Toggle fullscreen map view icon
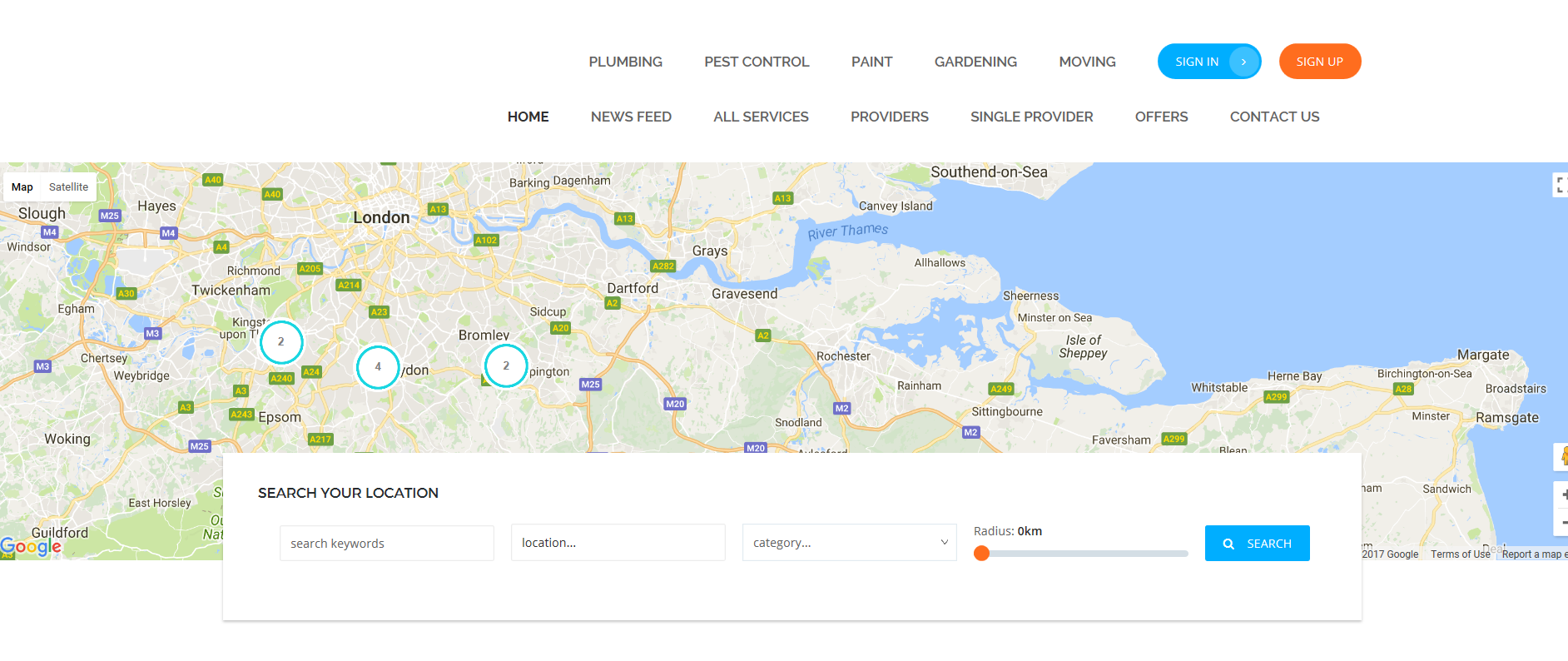 click(1561, 185)
